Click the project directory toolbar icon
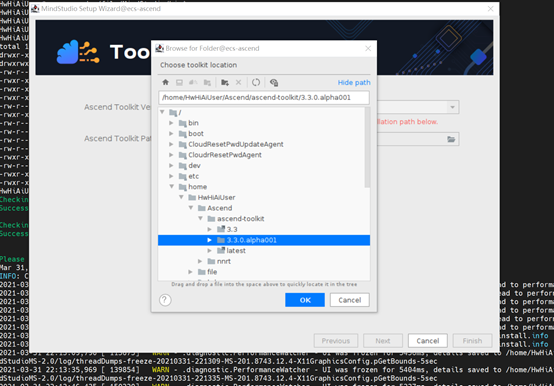The height and width of the screenshot is (386, 554). coord(193,82)
